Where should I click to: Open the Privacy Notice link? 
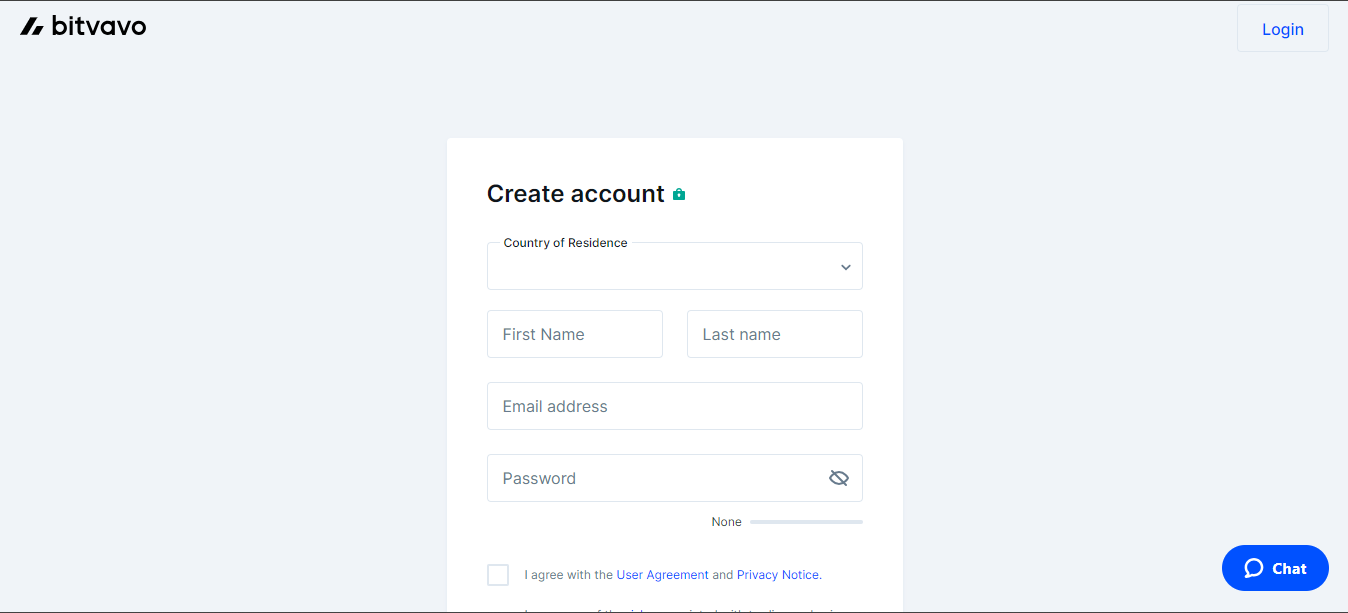[779, 575]
